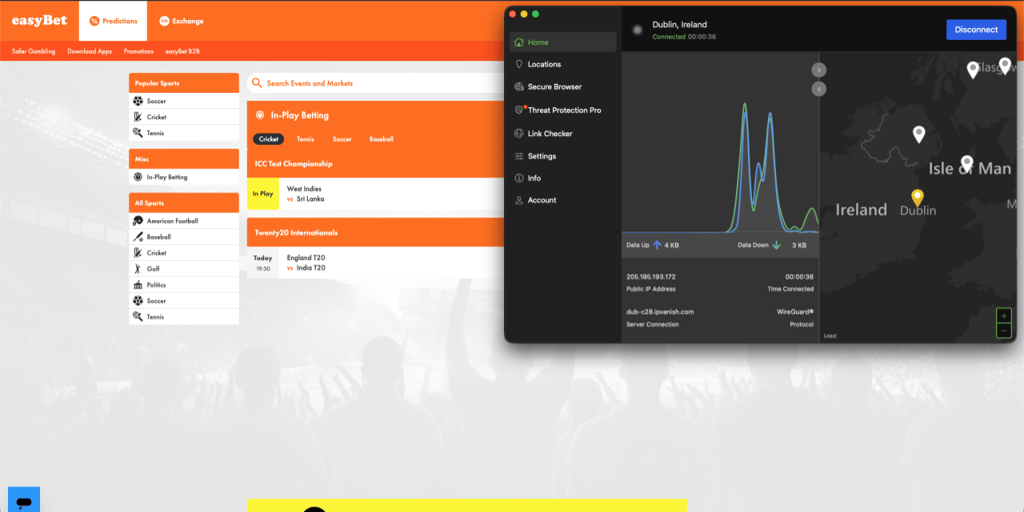Open Home in the VPN sidebar
Screen dimensions: 1024x512
(563, 42)
